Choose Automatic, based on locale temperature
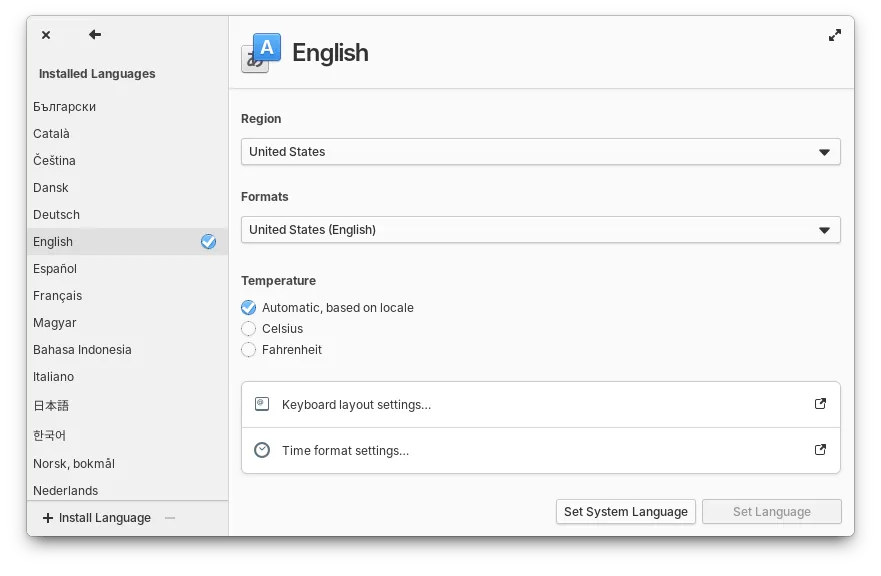The image size is (881, 576). pyautogui.click(x=248, y=307)
